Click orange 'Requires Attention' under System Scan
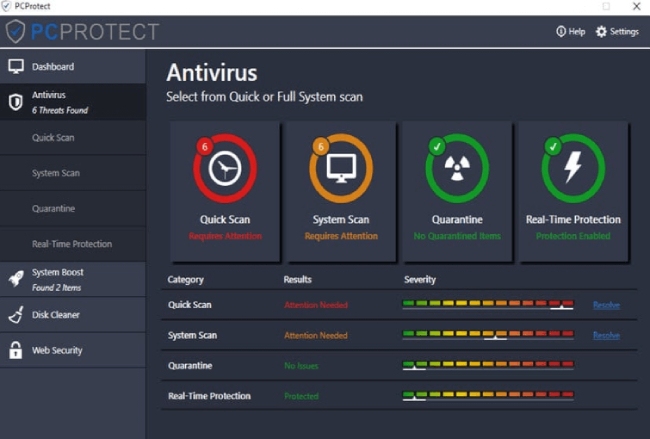This screenshot has height=439, width=650. point(341,236)
